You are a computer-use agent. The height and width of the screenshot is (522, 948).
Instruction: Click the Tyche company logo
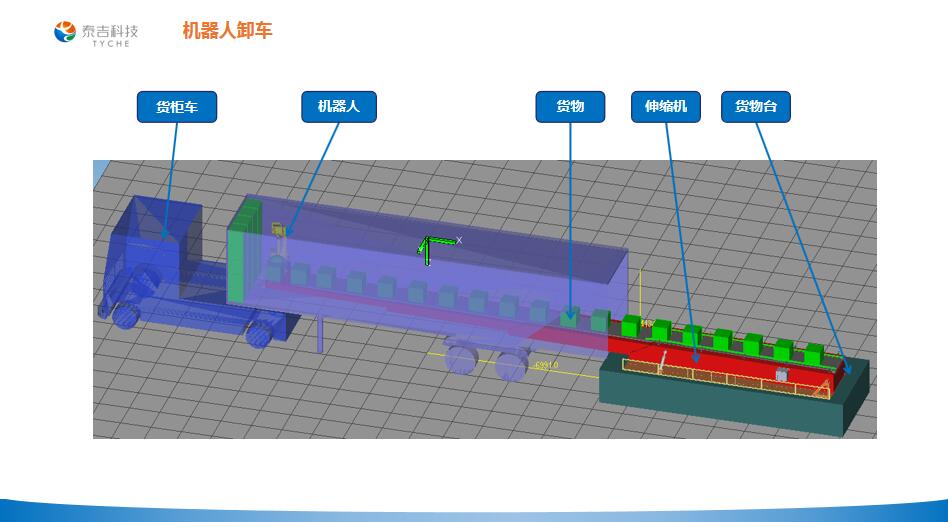tap(96, 33)
